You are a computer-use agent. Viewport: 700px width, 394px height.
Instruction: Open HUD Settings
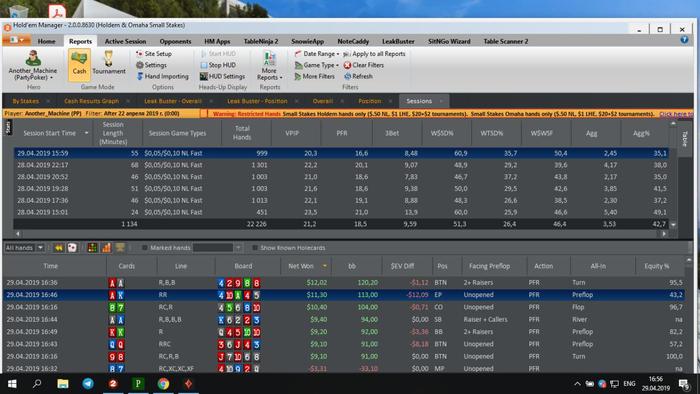pos(222,76)
